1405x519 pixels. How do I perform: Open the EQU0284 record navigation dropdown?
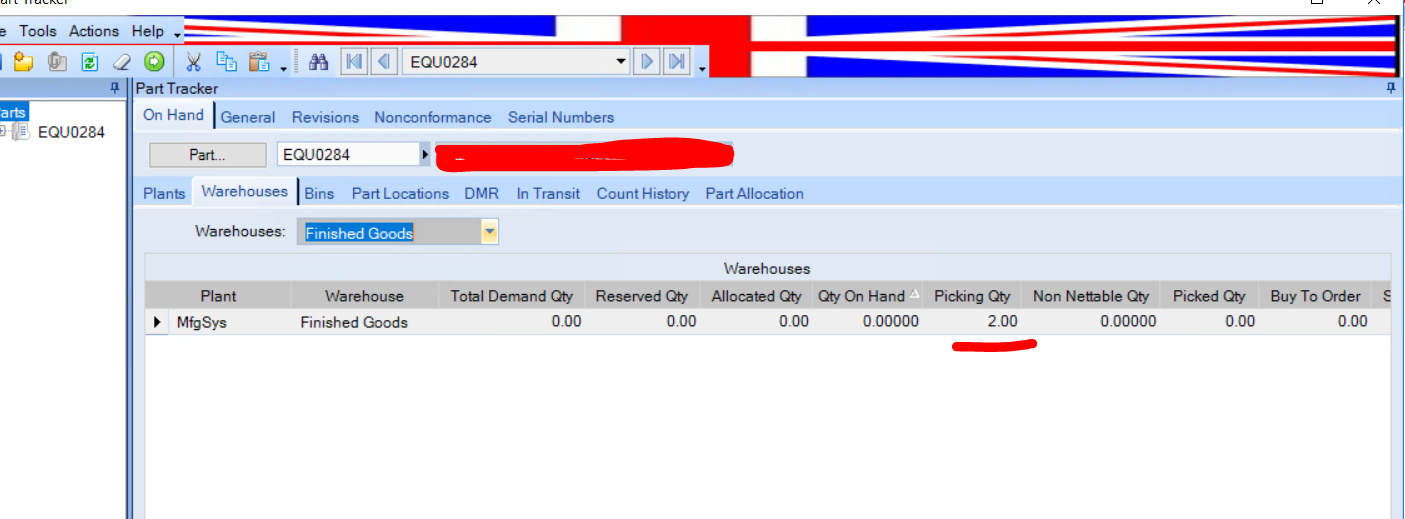pyautogui.click(x=621, y=62)
